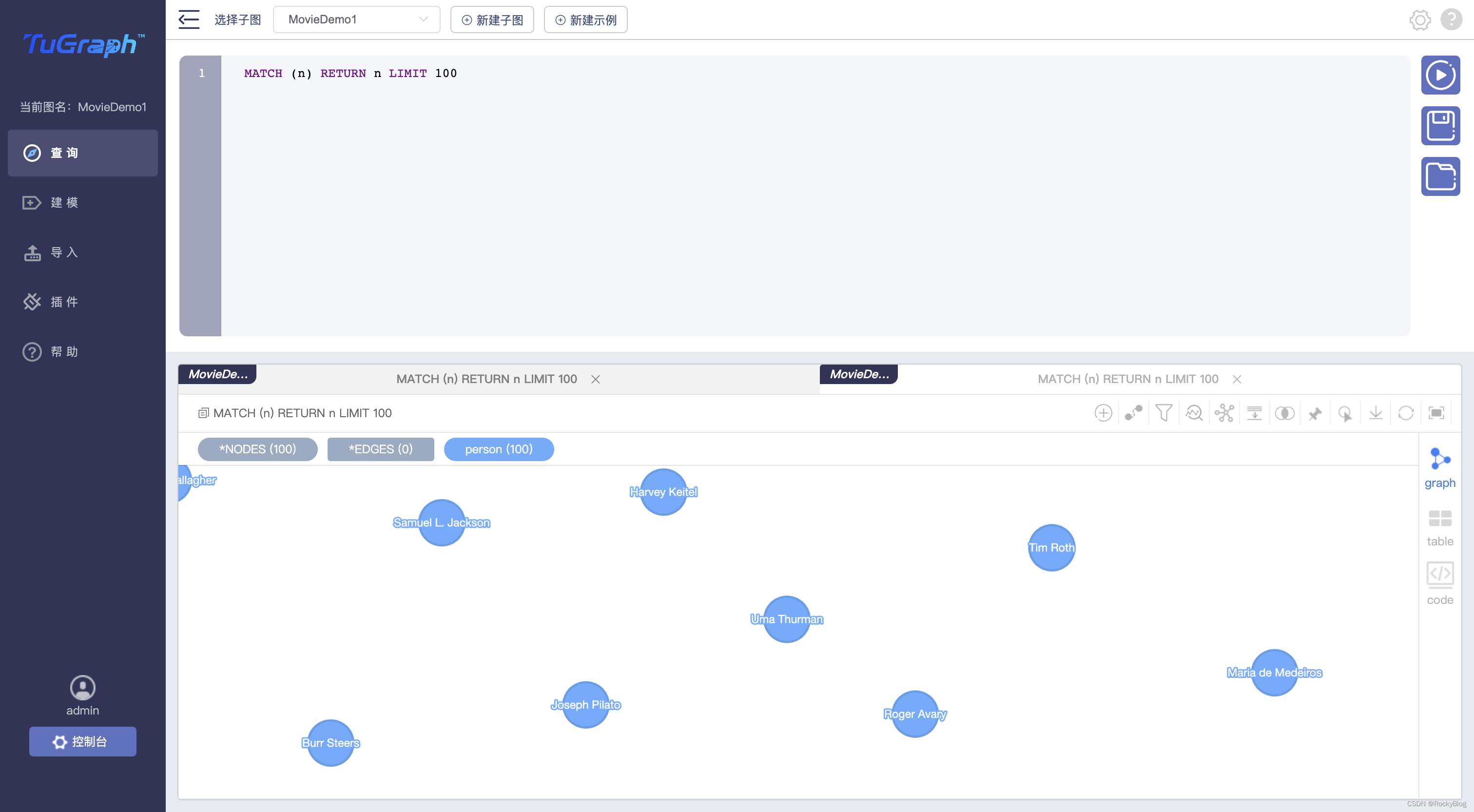Run the Cypher query with the play icon
Viewport: 1474px width, 812px height.
tap(1440, 75)
